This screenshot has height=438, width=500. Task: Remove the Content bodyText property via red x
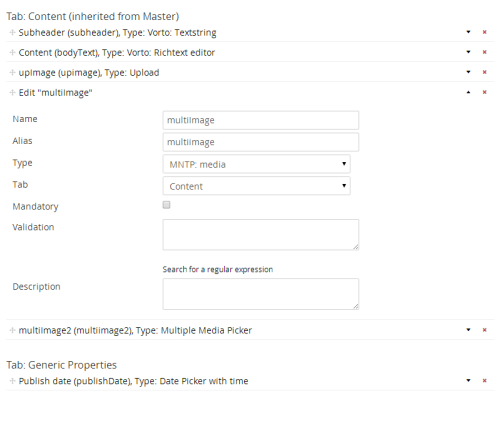(485, 52)
